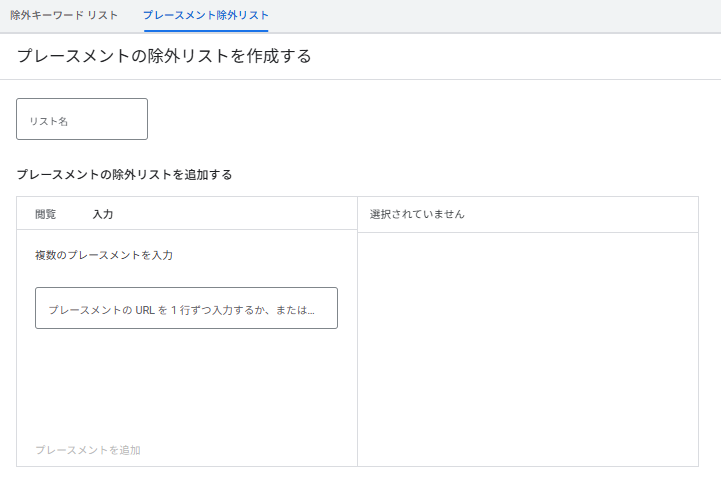Click blank area below the placement panels
The height and width of the screenshot is (496, 721).
[360, 482]
